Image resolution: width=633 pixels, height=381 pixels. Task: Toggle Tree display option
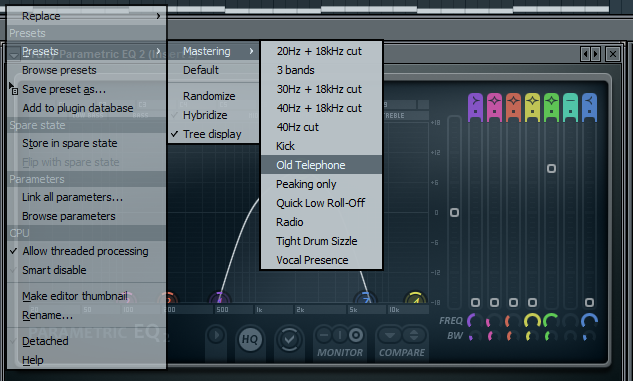click(x=214, y=134)
